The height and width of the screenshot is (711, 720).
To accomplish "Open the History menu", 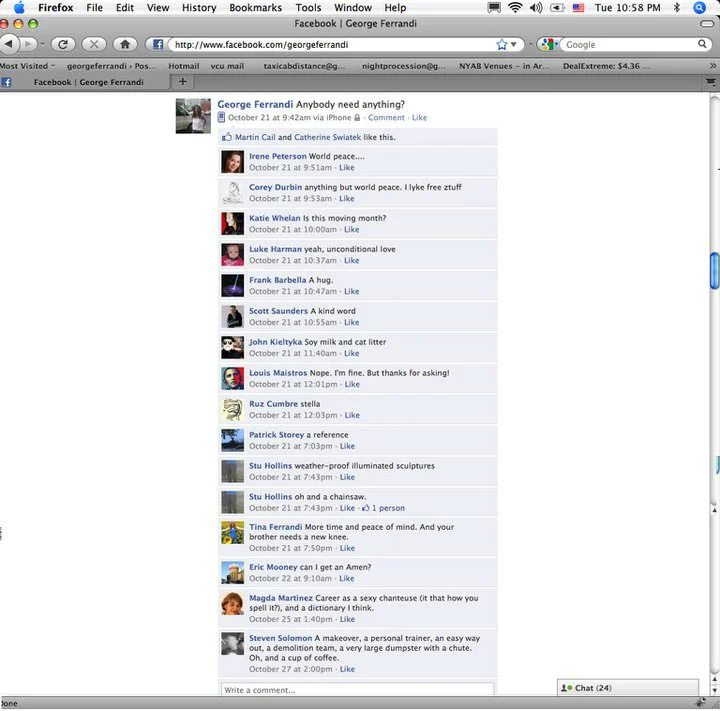I will point(199,8).
